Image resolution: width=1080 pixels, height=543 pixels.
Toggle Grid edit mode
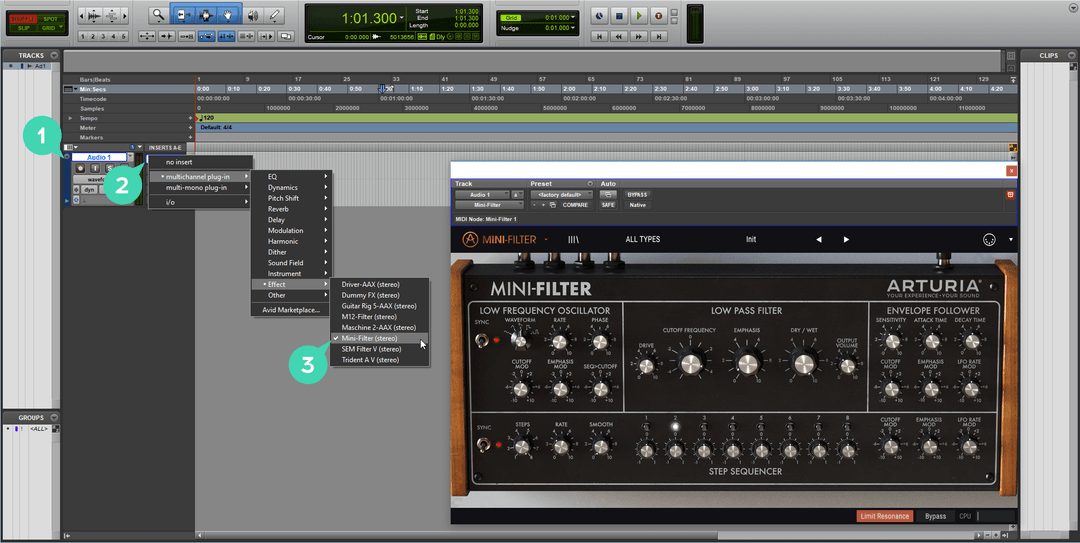[x=48, y=28]
